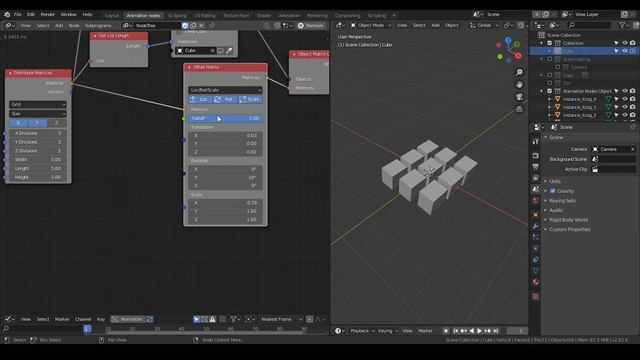Toggle the Animation Nodes Object collection checkbox

click(x=549, y=91)
